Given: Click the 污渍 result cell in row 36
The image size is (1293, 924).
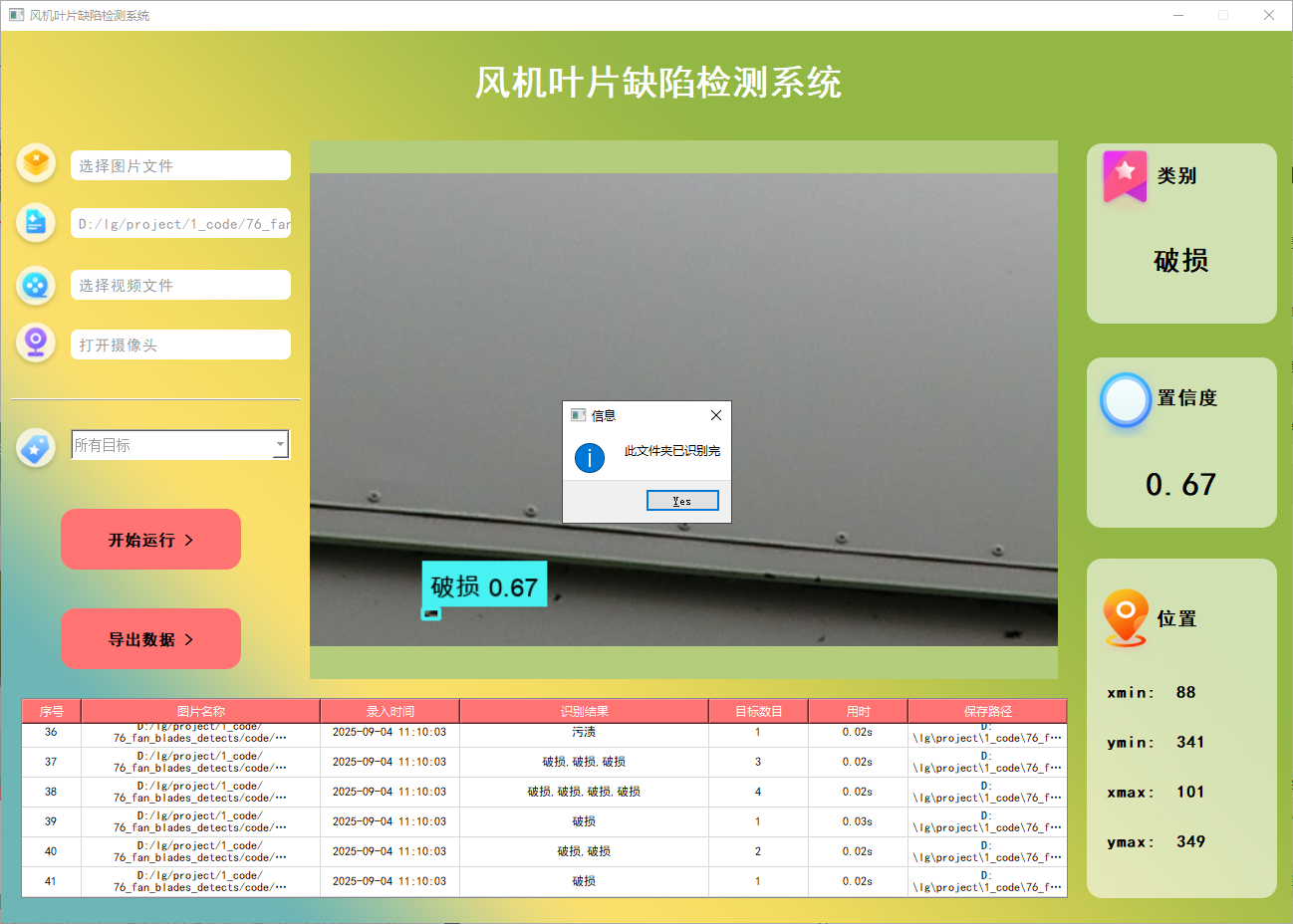Looking at the screenshot, I should (x=584, y=733).
